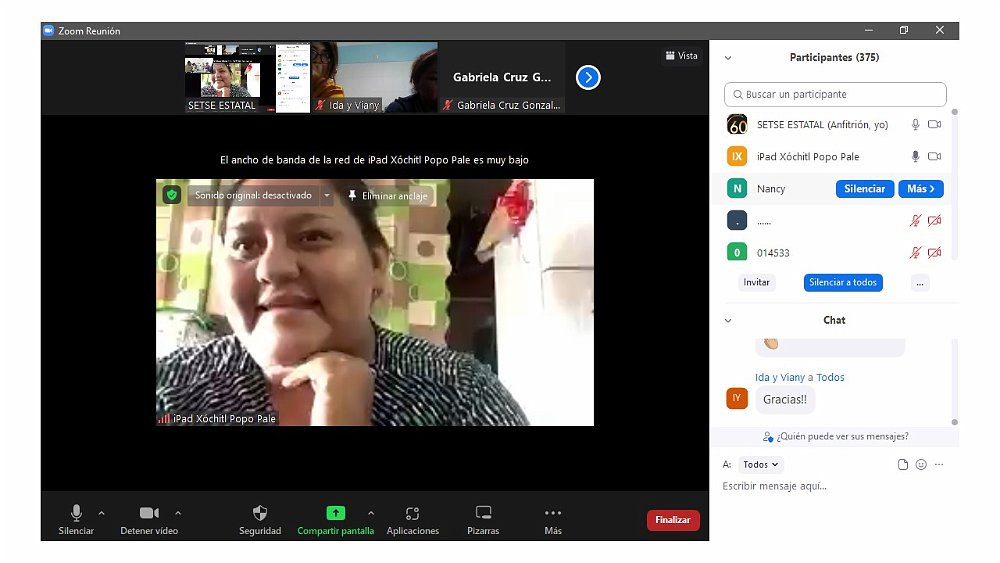1000x563 pixels.
Task: Mute the microphone with Silenciar
Action: point(76,513)
